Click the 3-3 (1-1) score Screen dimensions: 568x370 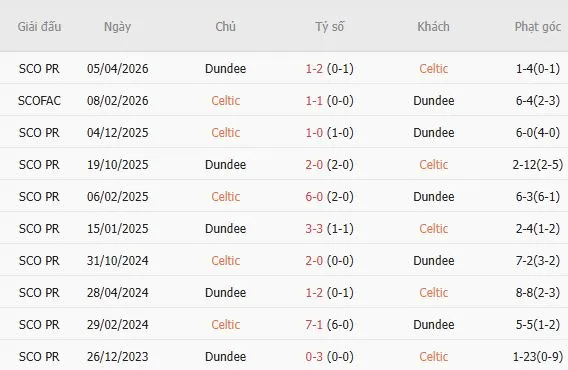(329, 229)
